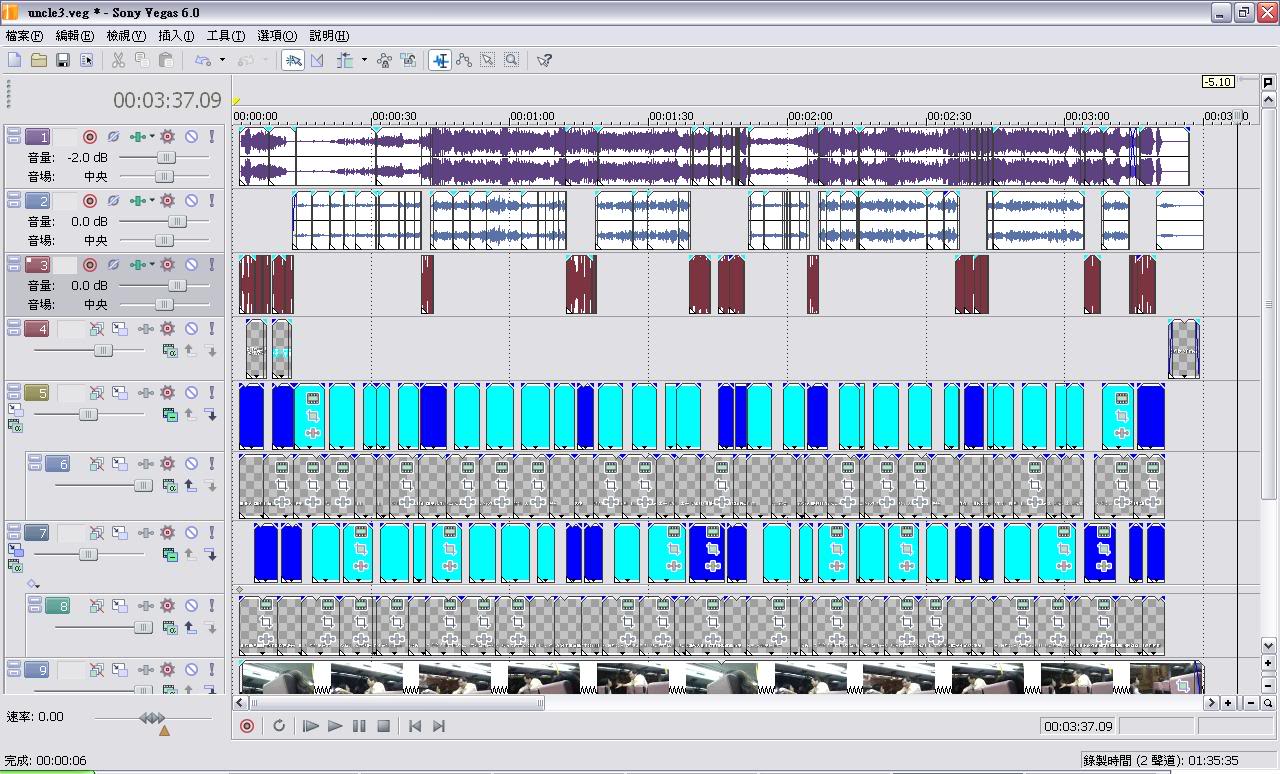Open a project with the folder icon
Image resolution: width=1280 pixels, height=774 pixels.
pyautogui.click(x=39, y=60)
